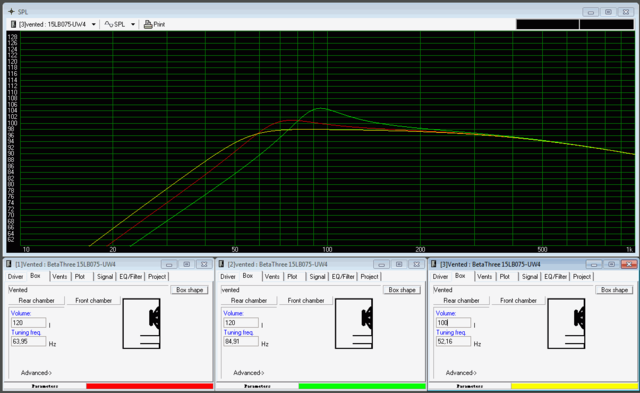This screenshot has height=393, width=640.
Task: Click yellow curve color bar in [3]Vented
Action: click(x=574, y=386)
